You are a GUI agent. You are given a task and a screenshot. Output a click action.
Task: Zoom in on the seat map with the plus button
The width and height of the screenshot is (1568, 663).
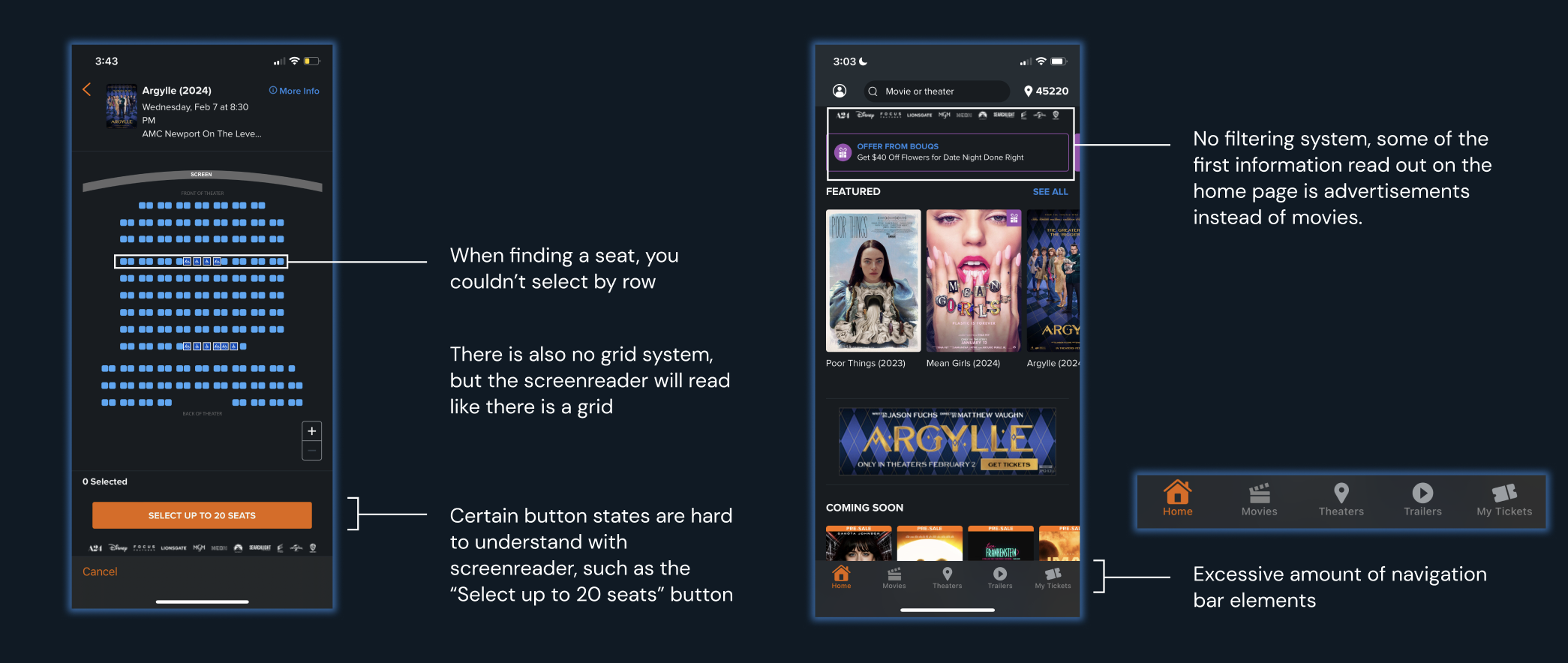[311, 431]
